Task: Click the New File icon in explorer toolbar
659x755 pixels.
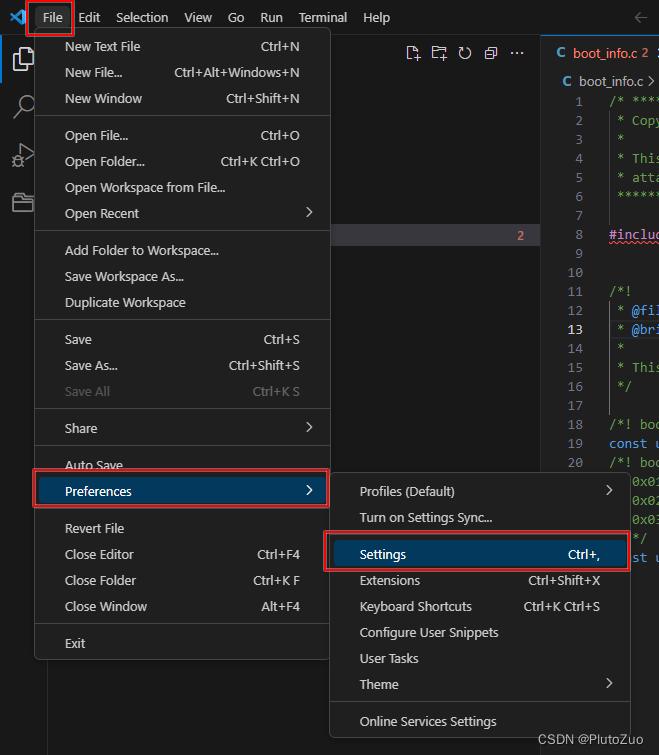Action: tap(413, 53)
